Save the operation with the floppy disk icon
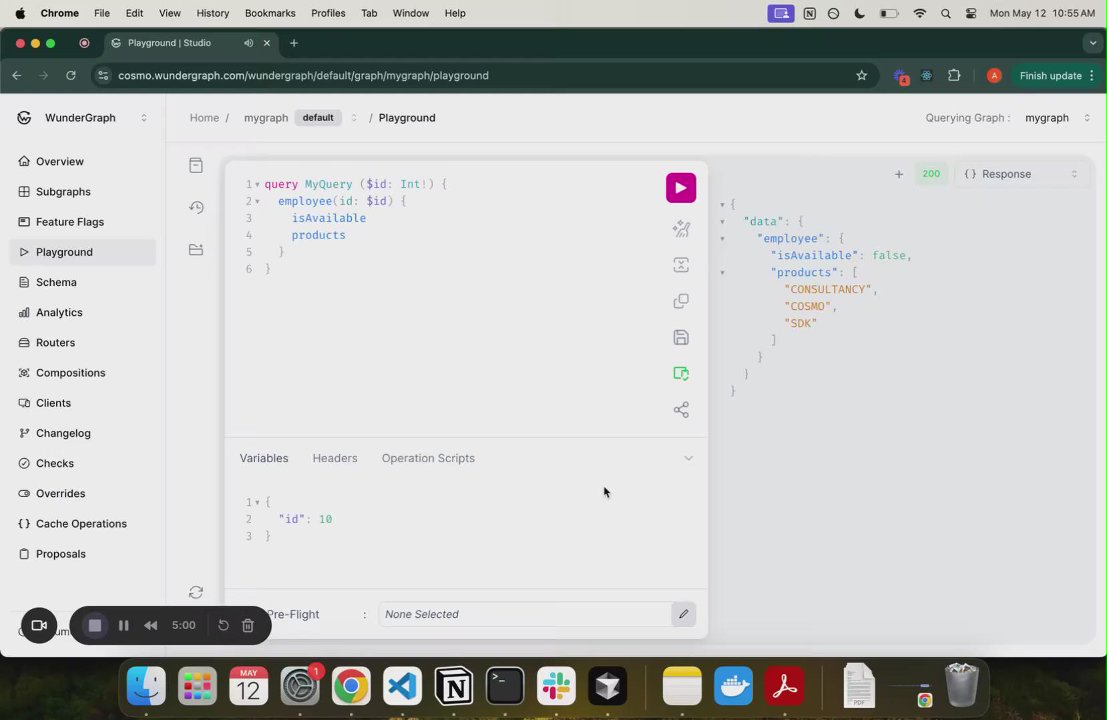This screenshot has height=720, width=1107. pos(681,337)
